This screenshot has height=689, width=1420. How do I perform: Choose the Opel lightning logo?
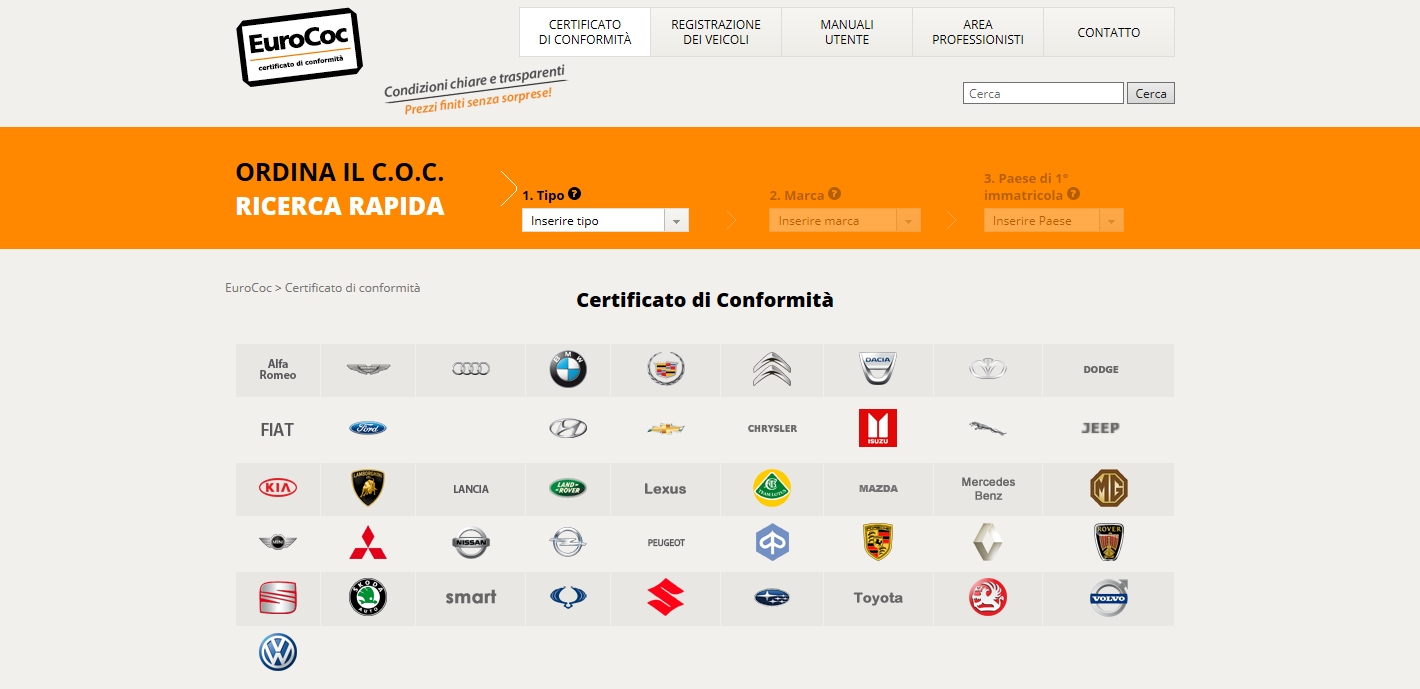click(x=568, y=542)
